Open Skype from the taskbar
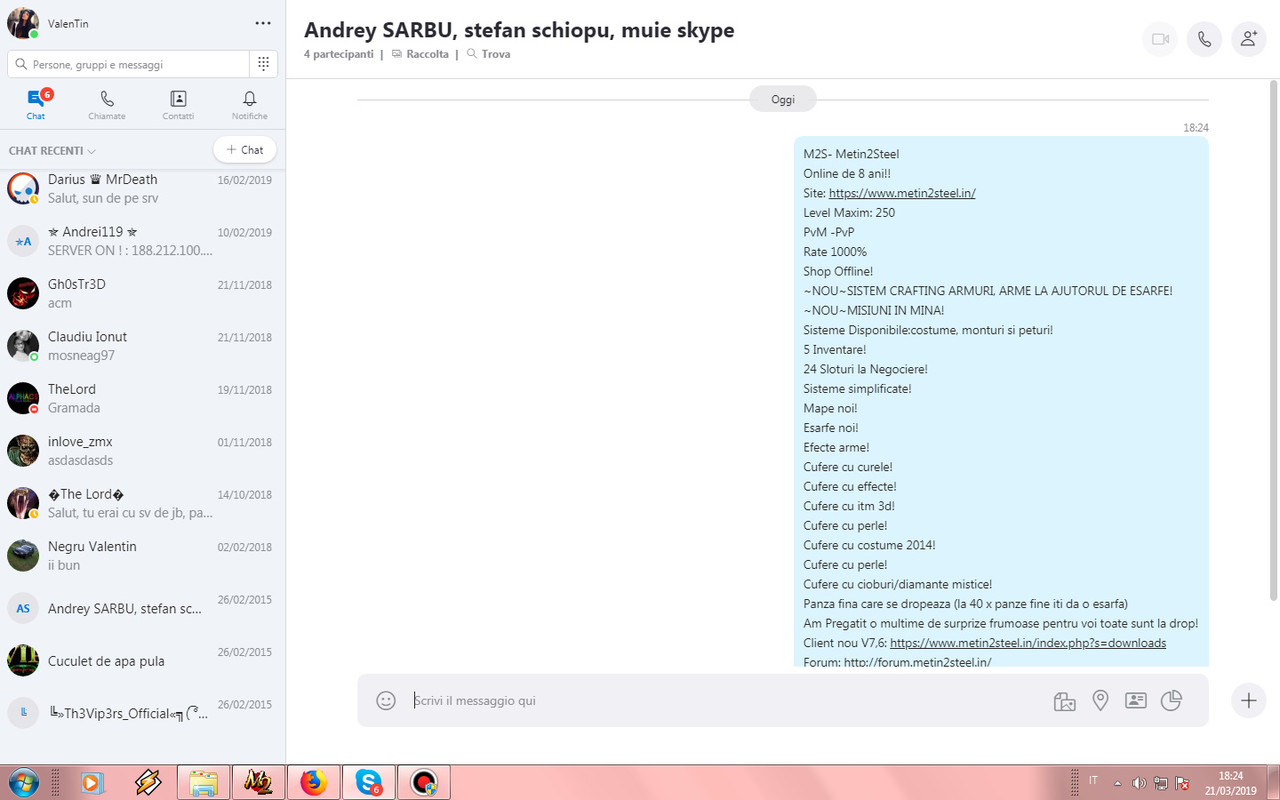Image resolution: width=1280 pixels, height=800 pixels. click(368, 782)
